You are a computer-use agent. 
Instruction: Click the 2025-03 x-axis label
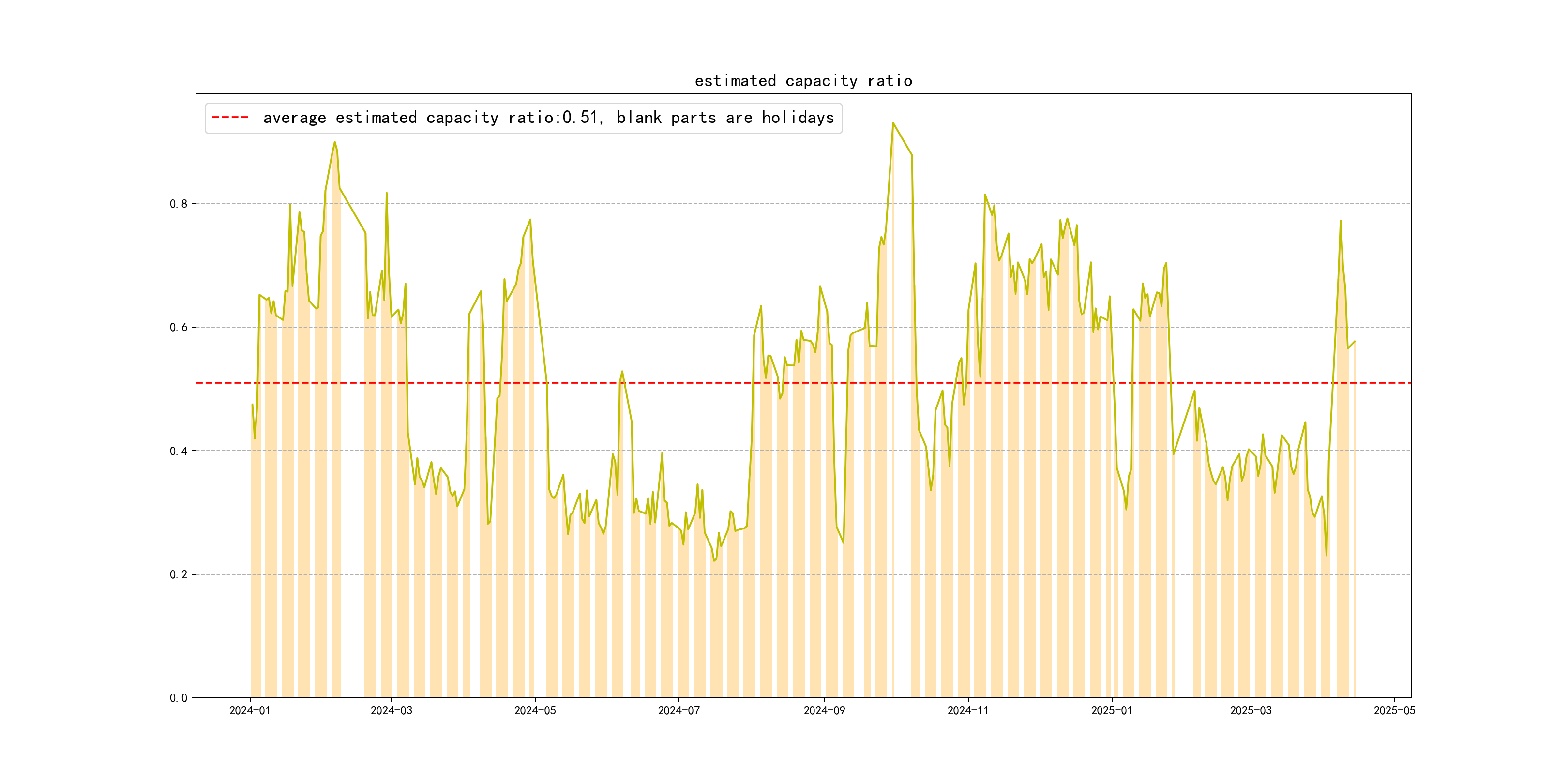(1251, 711)
